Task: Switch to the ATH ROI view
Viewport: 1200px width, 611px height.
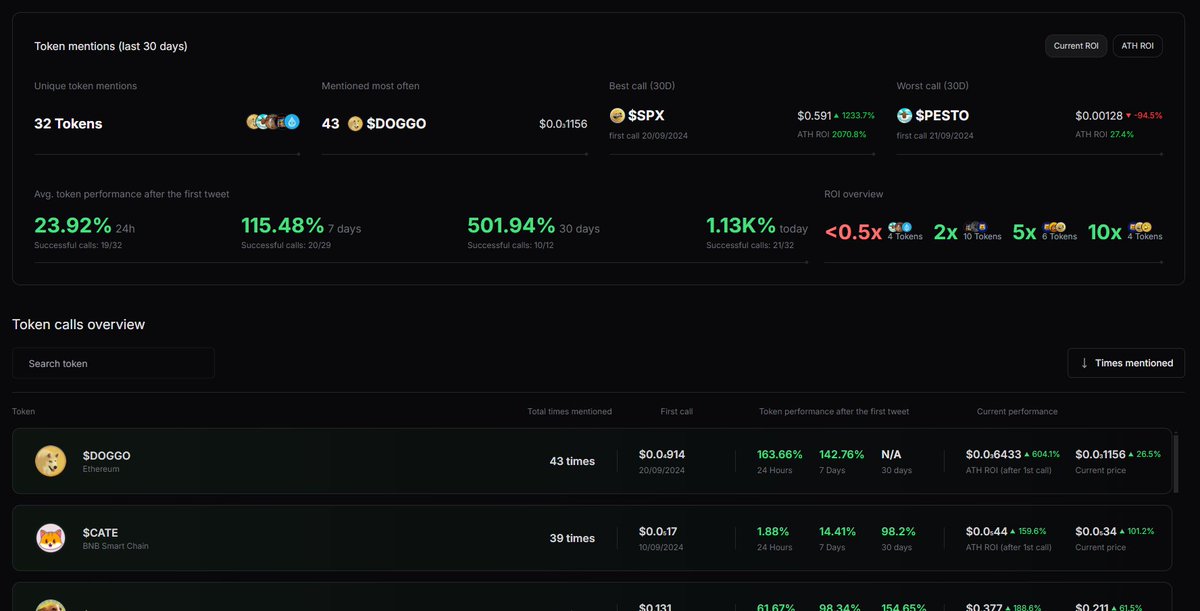Action: click(1137, 46)
